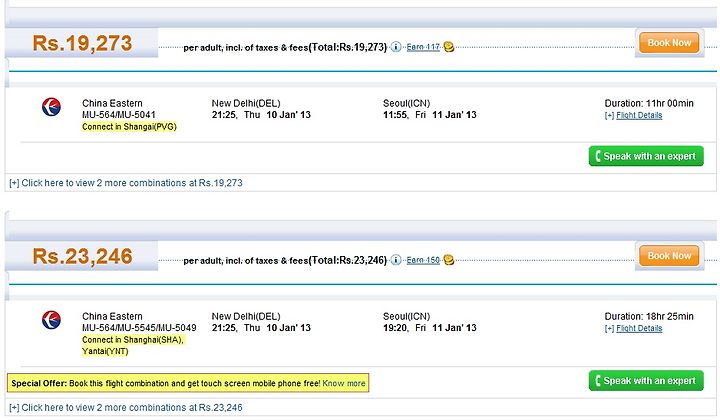This screenshot has height=420, width=720.
Task: Click China Eastern logo for MU-564/MU-5041 flight
Action: (51, 107)
